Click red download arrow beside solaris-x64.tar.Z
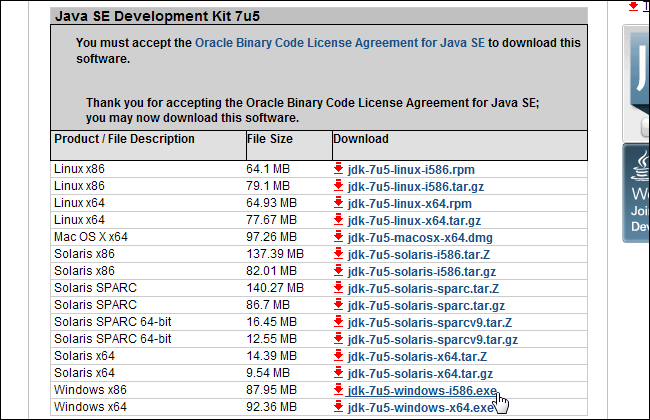The height and width of the screenshot is (420, 650). [x=339, y=355]
